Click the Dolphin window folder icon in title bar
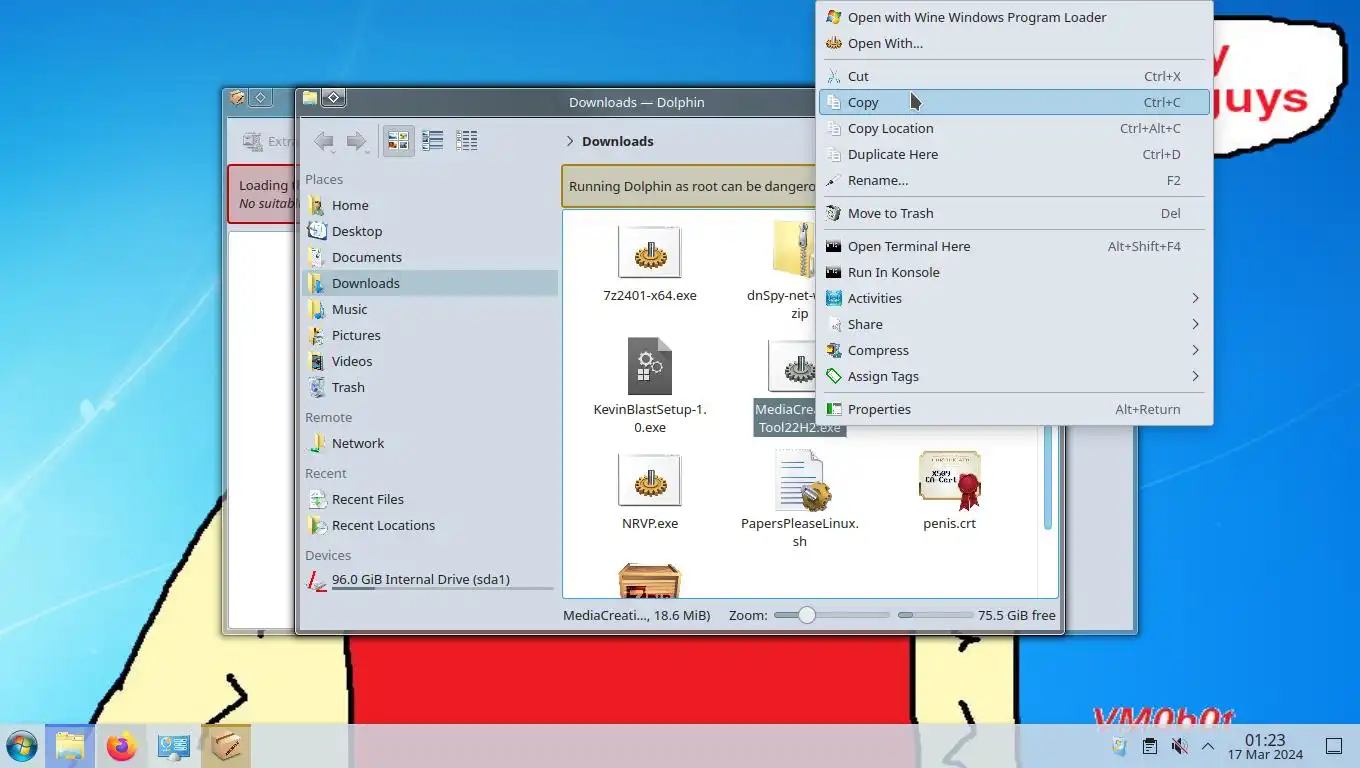This screenshot has width=1360, height=768. tap(310, 97)
